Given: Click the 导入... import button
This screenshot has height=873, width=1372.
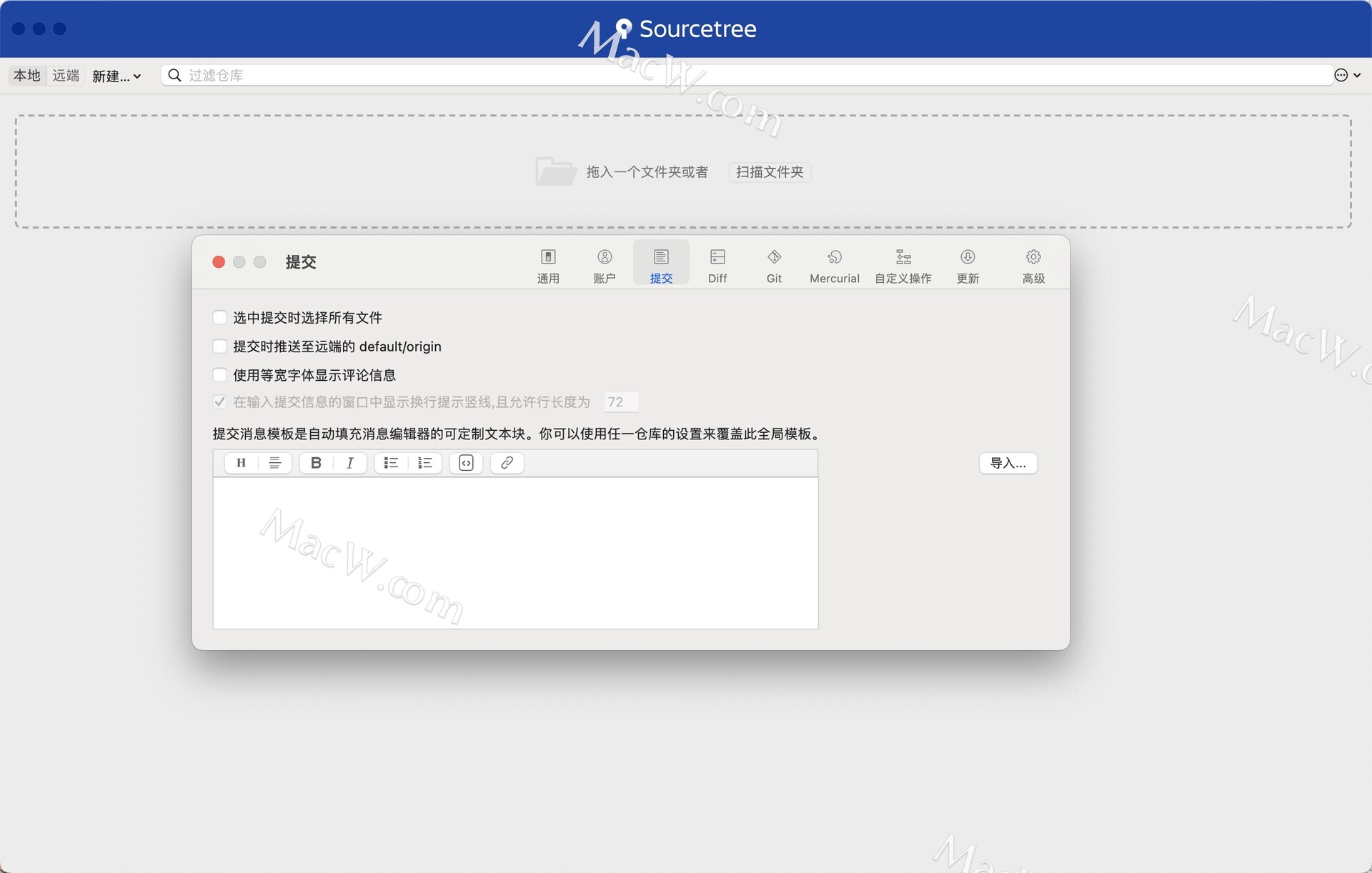Looking at the screenshot, I should pyautogui.click(x=1008, y=463).
